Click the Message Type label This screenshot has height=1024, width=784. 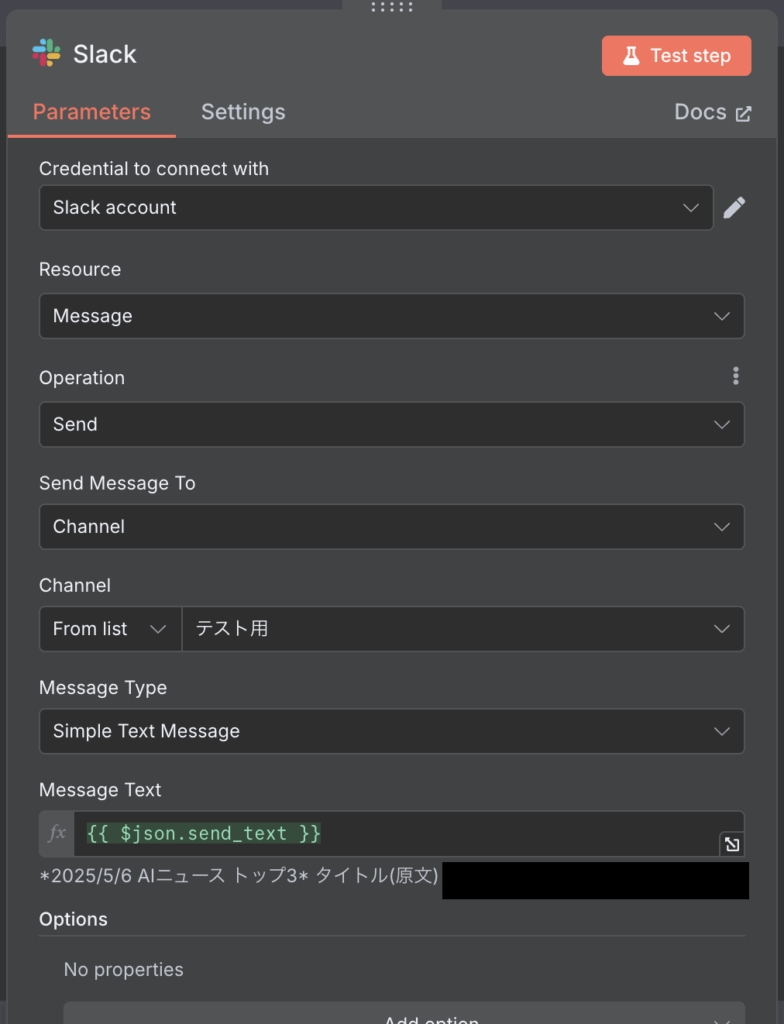pyautogui.click(x=103, y=688)
